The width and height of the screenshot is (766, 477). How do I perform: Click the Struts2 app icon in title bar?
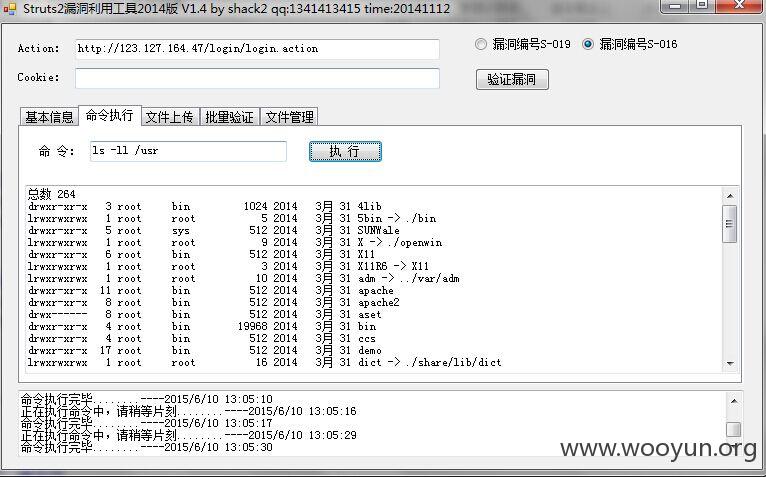coord(10,8)
